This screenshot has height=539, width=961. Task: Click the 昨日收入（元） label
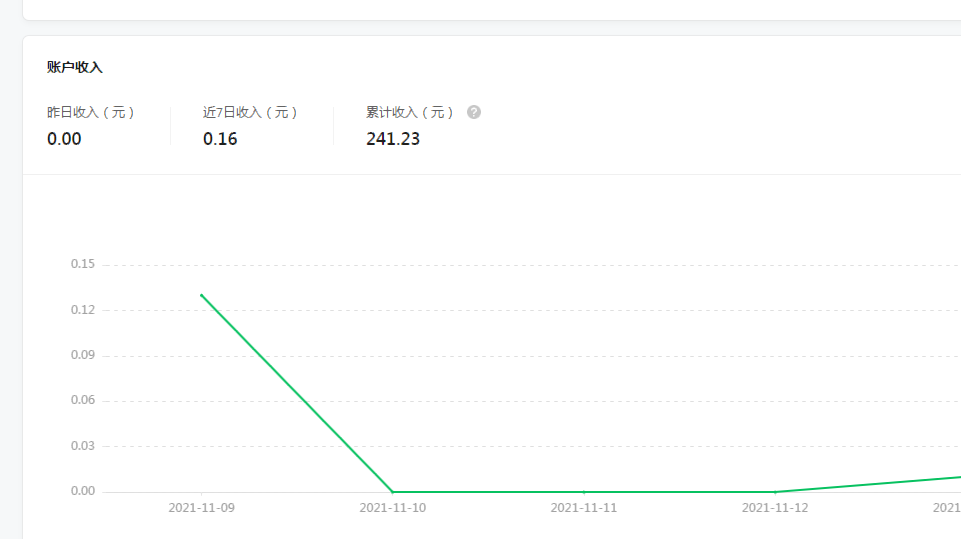(91, 112)
